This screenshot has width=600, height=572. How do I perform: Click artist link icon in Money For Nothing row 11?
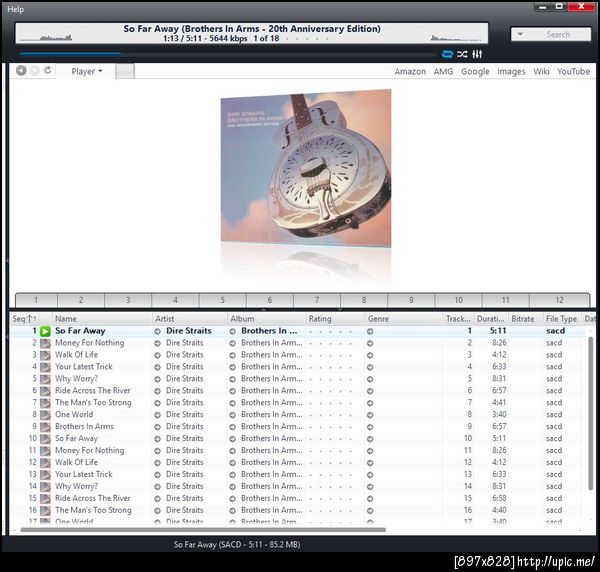pyautogui.click(x=157, y=451)
